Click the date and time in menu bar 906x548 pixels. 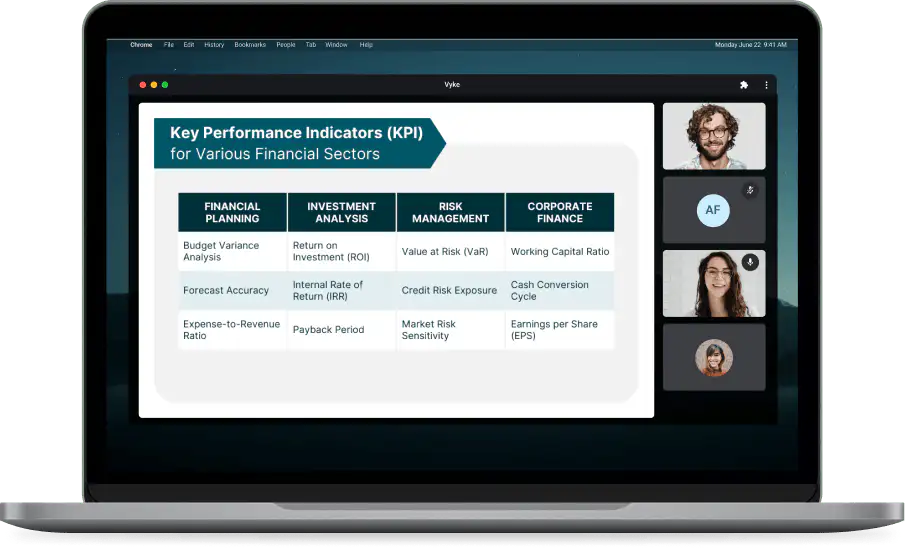[751, 45]
